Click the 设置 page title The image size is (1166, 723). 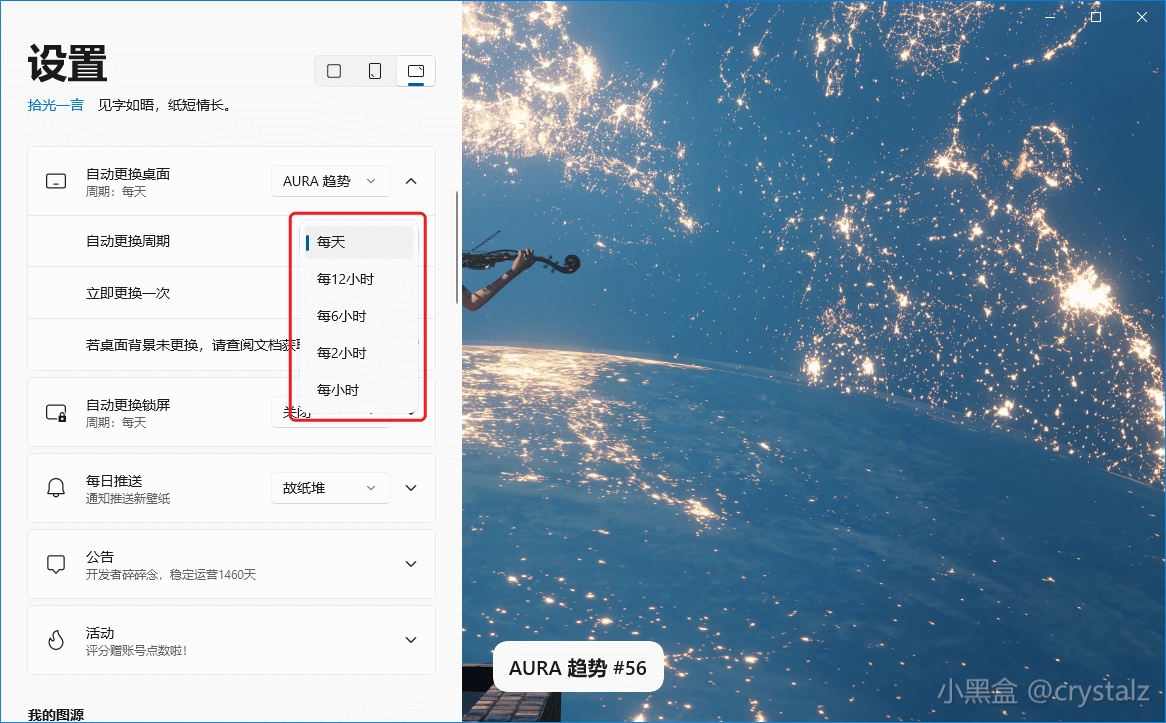68,63
